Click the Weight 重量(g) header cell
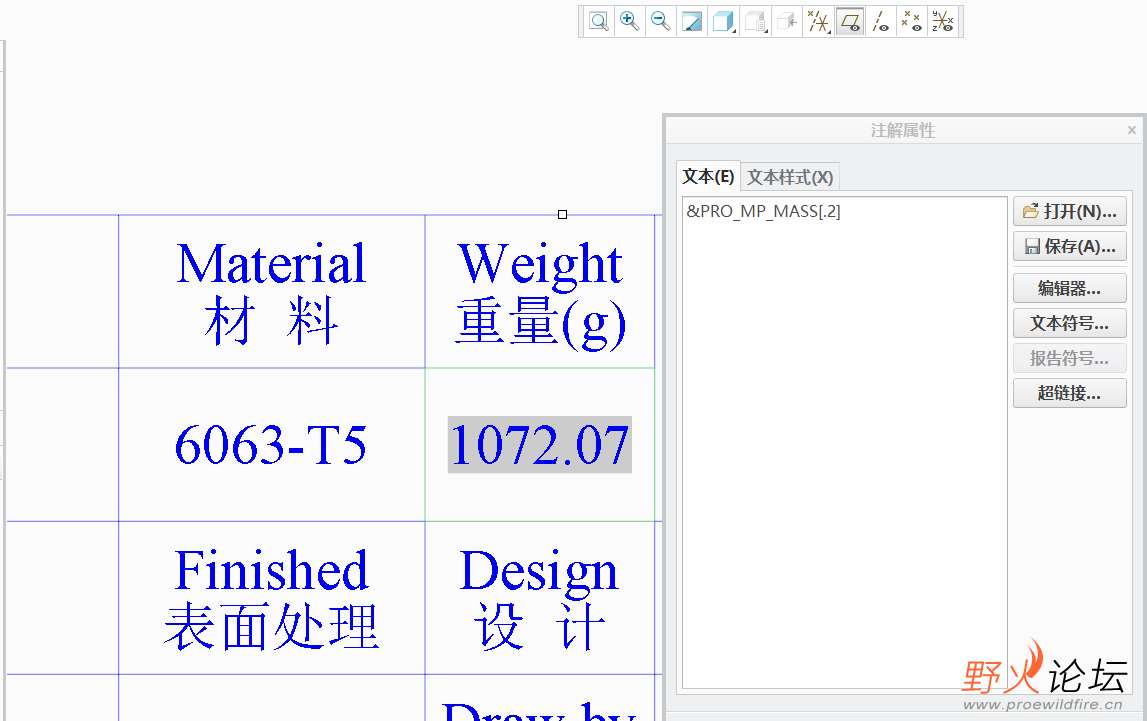Image resolution: width=1147 pixels, height=721 pixels. [x=540, y=292]
